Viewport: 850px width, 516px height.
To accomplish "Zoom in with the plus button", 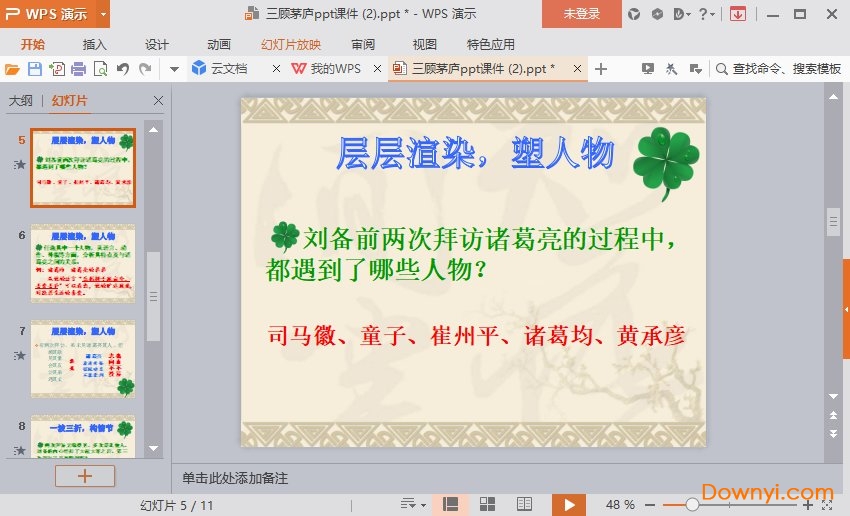I will click(808, 505).
